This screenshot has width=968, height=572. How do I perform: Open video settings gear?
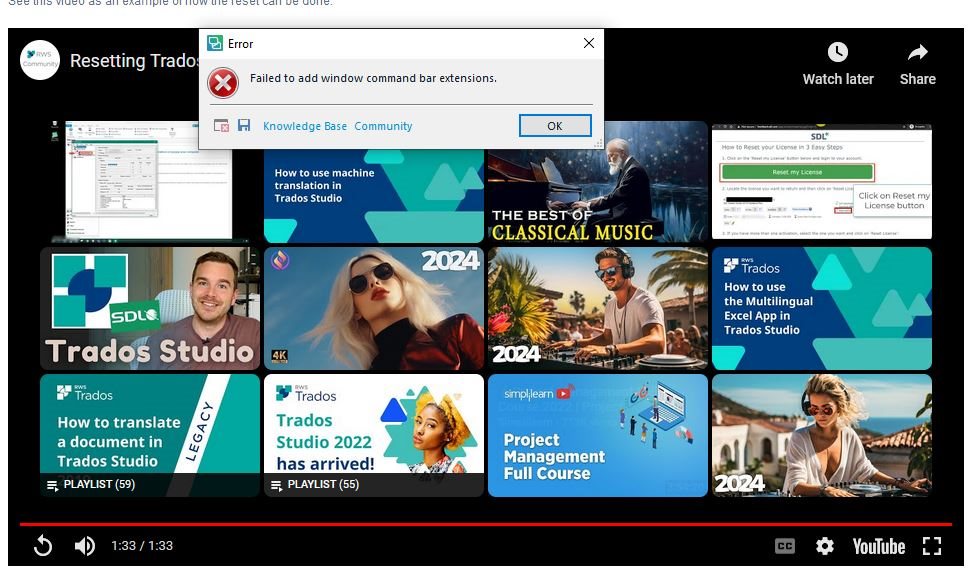[x=825, y=546]
